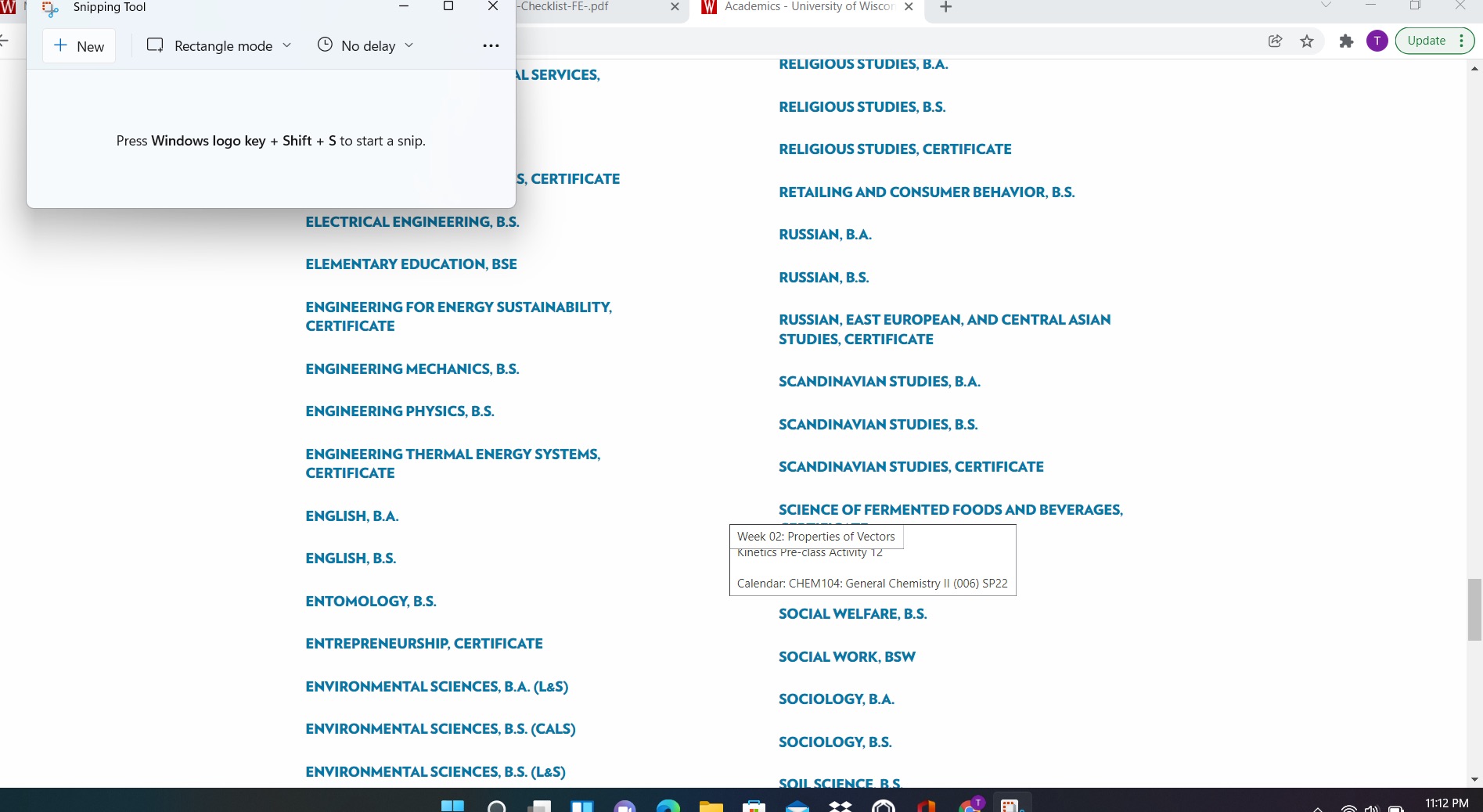
Task: Close the Academics University of Wisconsin tab
Action: pos(909,7)
